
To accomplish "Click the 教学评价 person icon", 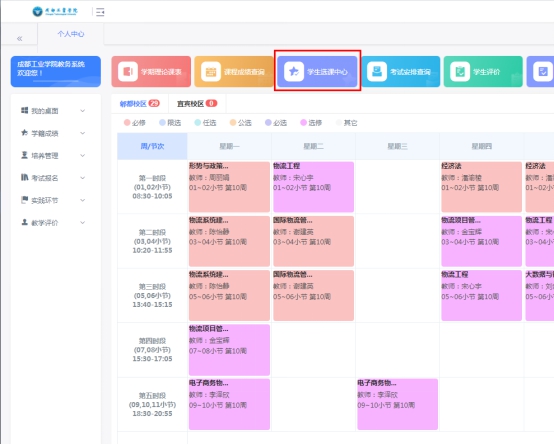I will [24, 222].
